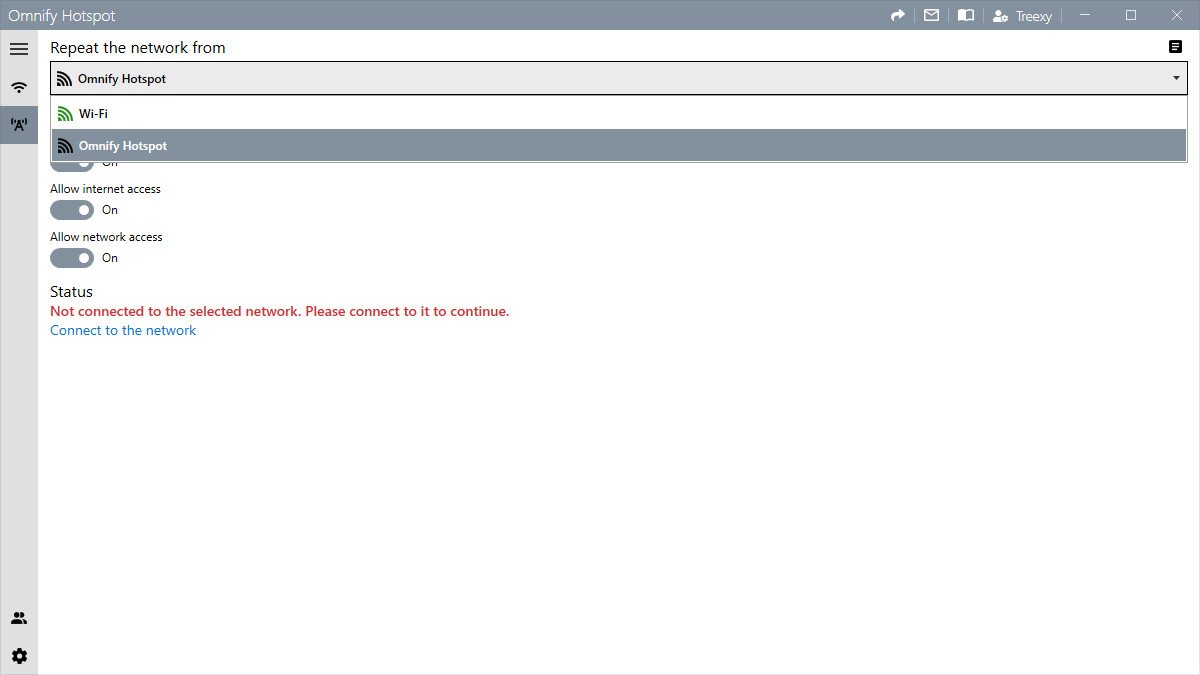The image size is (1200, 675).
Task: Click the Connect to the network link
Action: click(122, 330)
